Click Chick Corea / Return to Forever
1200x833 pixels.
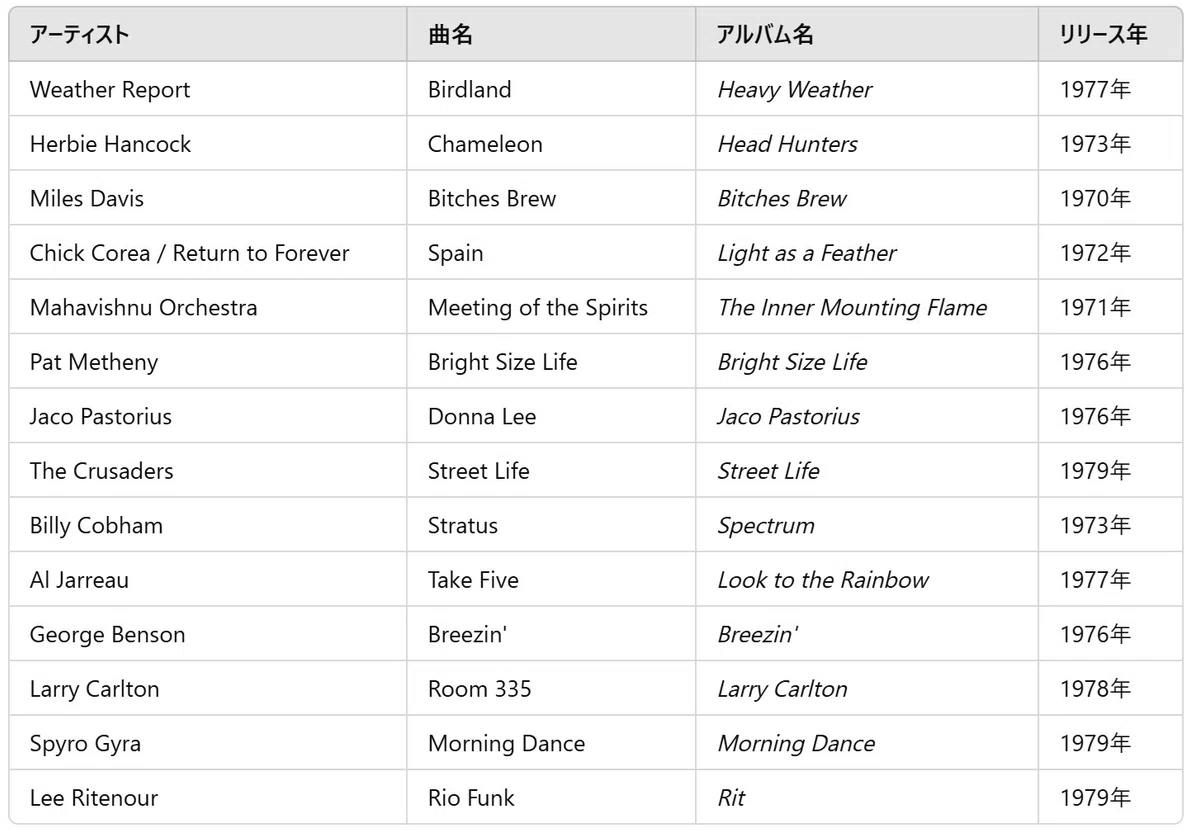(x=190, y=253)
